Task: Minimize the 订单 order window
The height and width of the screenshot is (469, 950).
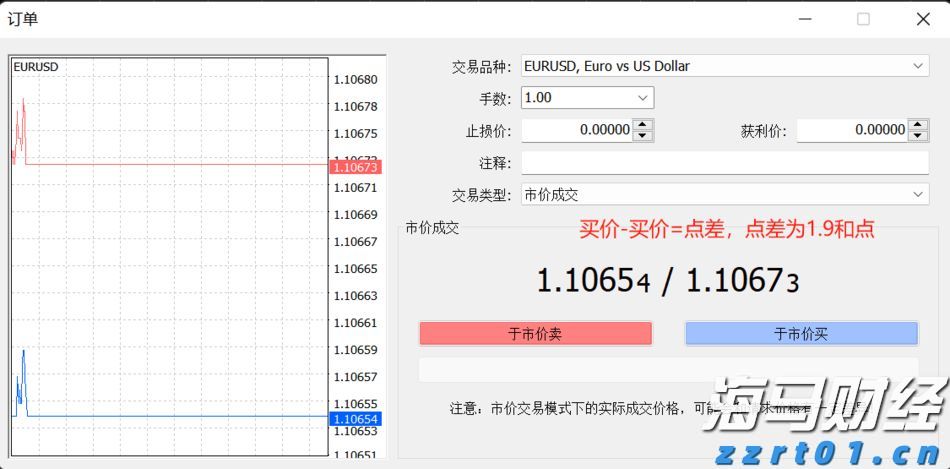Action: tap(805, 19)
